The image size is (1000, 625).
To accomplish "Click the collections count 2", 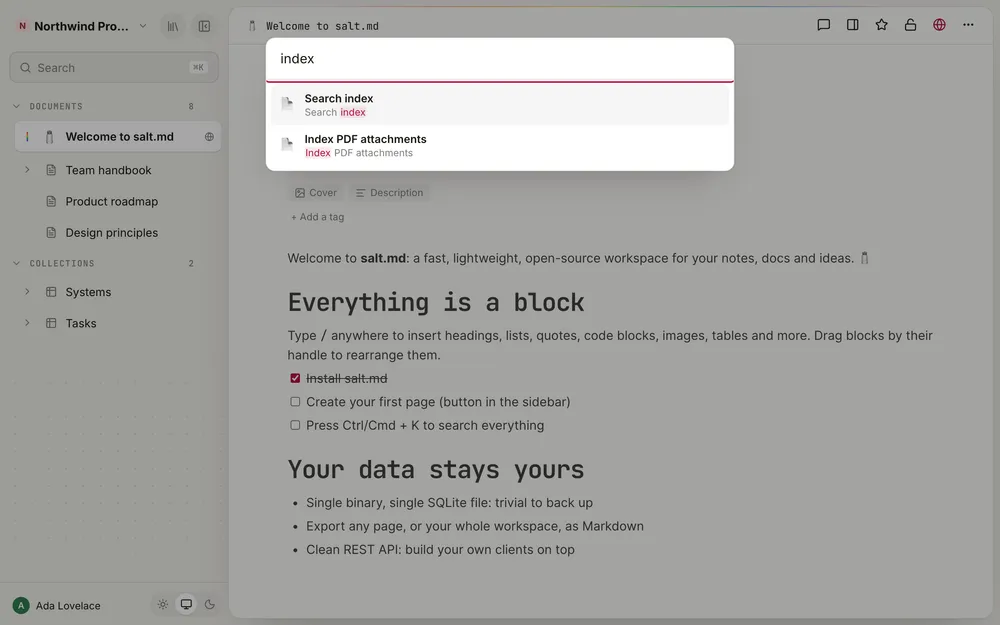I will pos(191,263).
